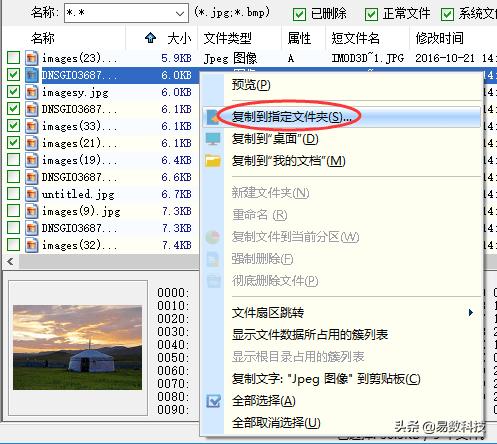Click scroll-left arrow of horizontal scrollbar
Image resolution: width=497 pixels, height=444 pixels.
pyautogui.click(x=10, y=261)
